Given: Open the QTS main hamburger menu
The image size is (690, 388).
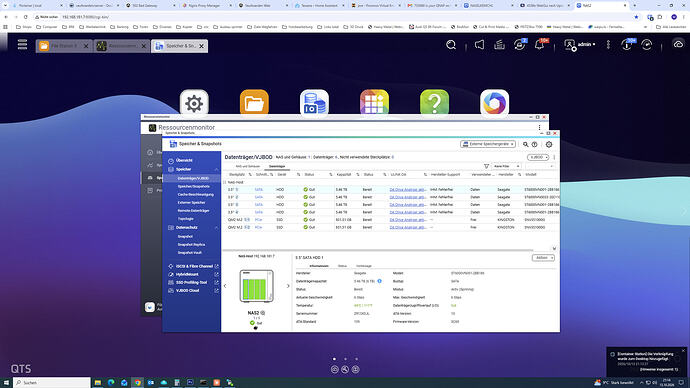Looking at the screenshot, I should (22, 44).
